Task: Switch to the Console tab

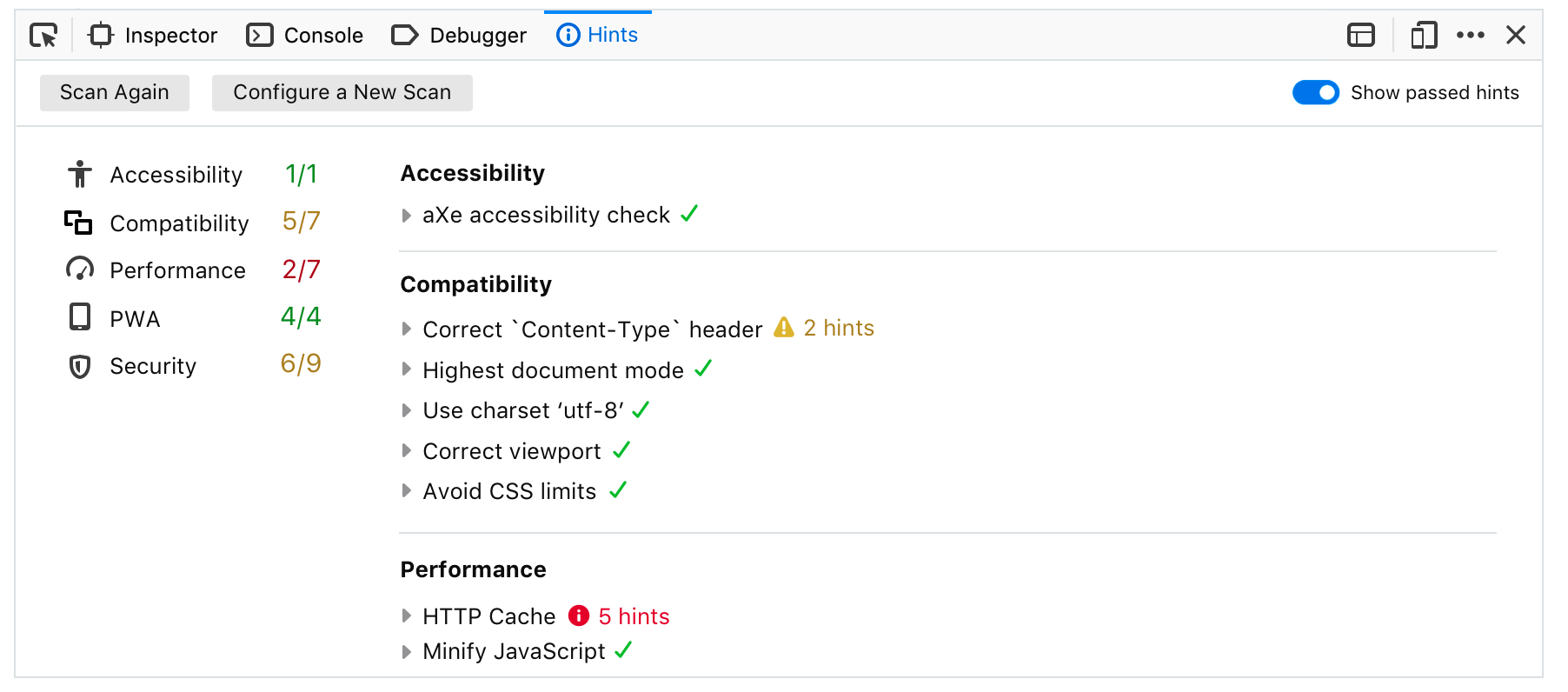Action: click(x=305, y=36)
